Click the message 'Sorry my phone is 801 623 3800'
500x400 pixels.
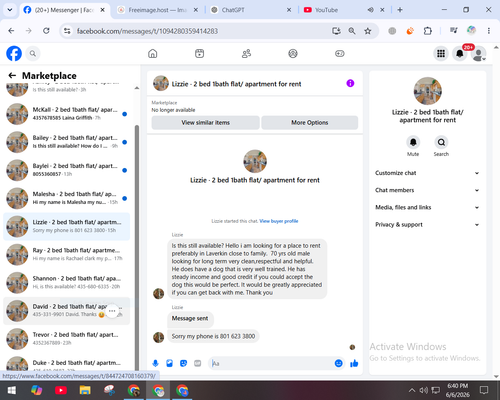(213, 336)
